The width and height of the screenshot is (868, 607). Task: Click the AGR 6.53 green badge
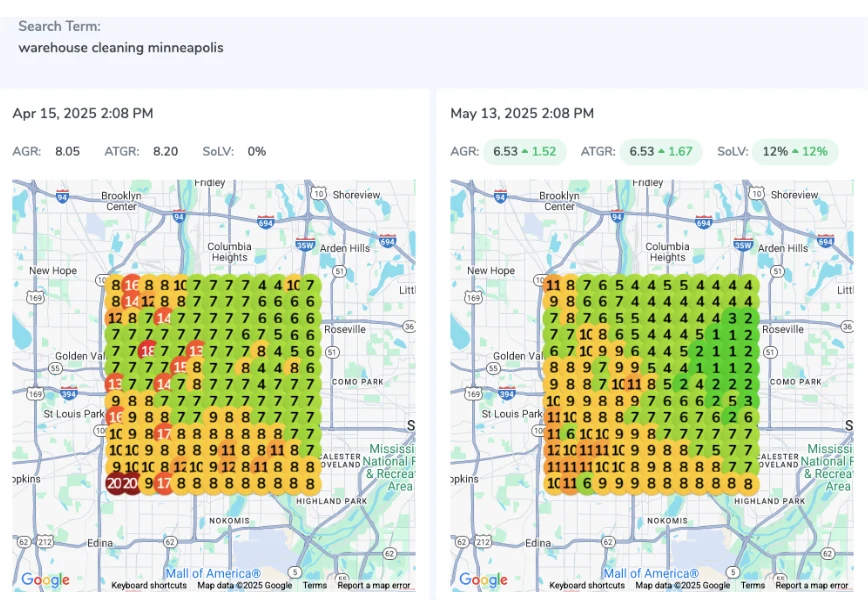524,152
